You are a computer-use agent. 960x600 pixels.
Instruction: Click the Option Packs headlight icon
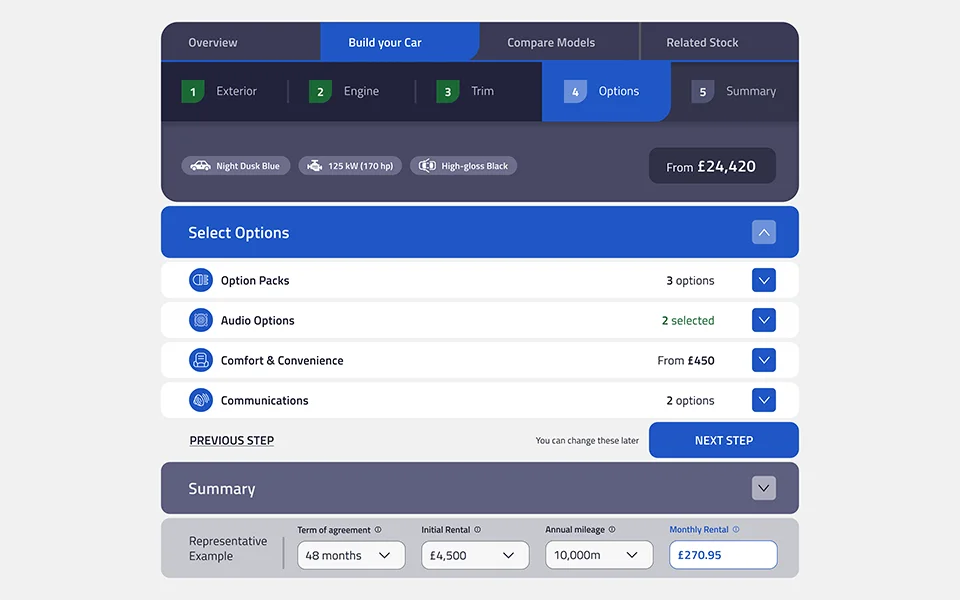201,280
